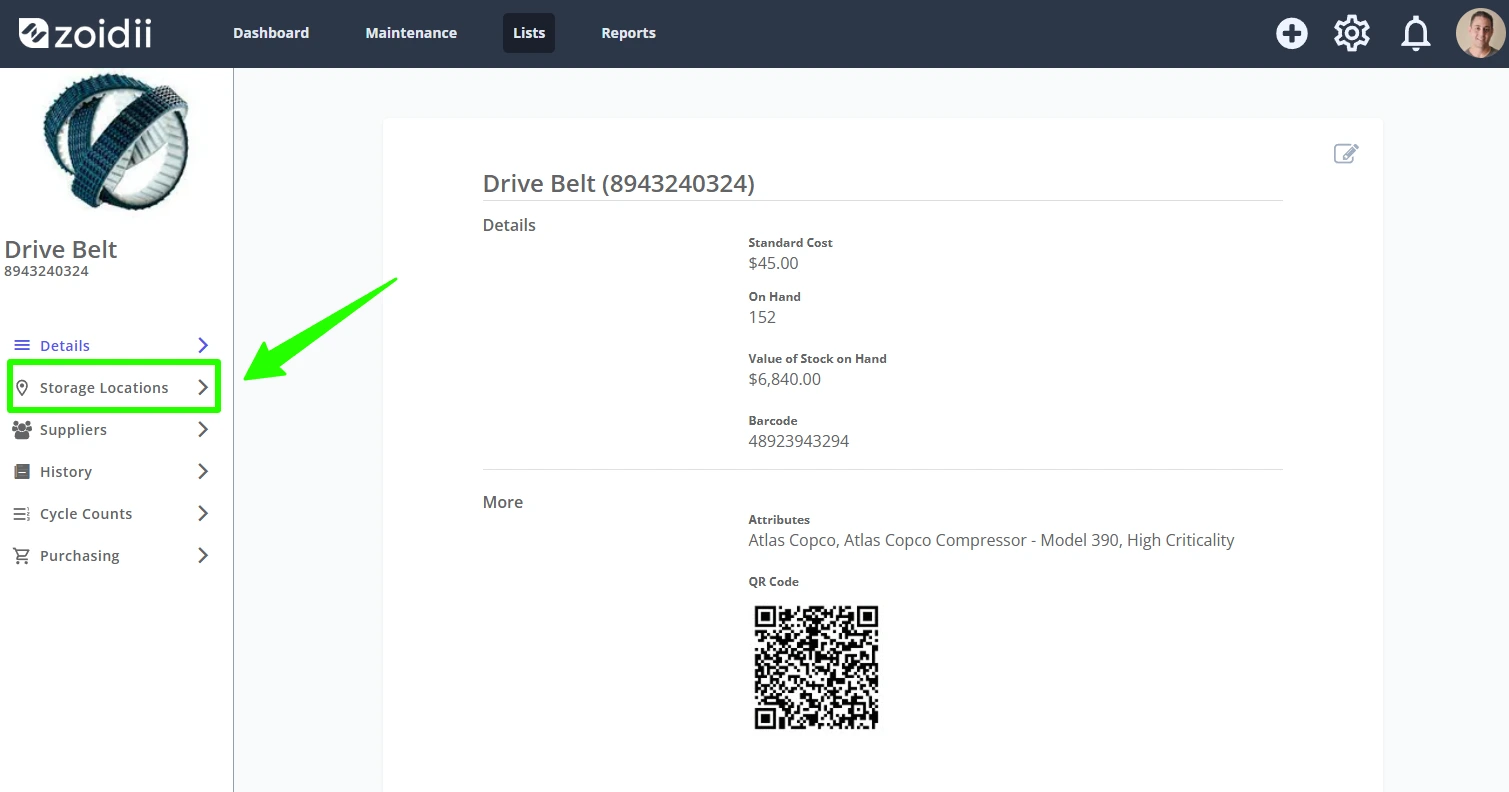Viewport: 1509px width, 792px height.
Task: Click the zoidii logo
Action: (85, 33)
